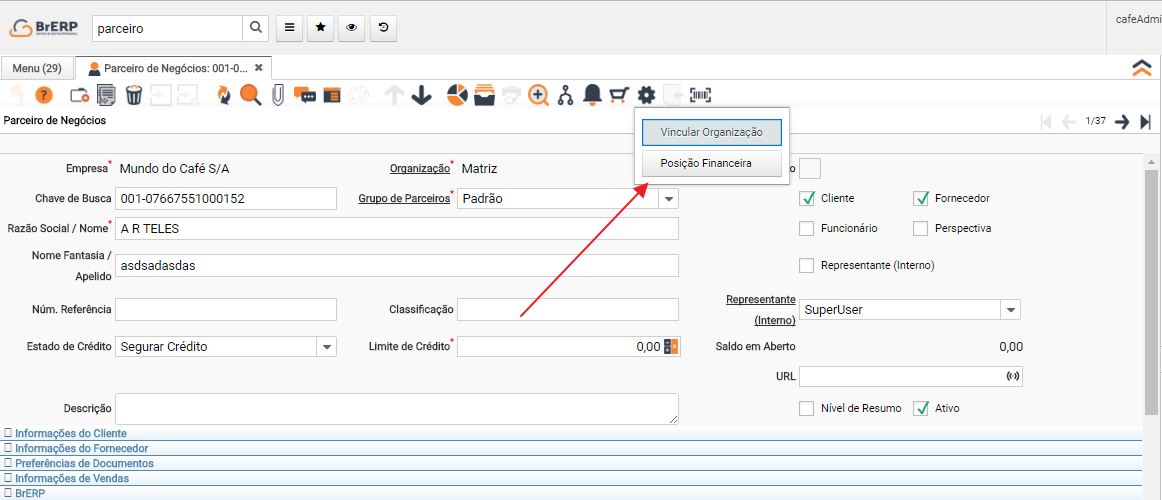Click the Razão Social / Nome field

[396, 228]
